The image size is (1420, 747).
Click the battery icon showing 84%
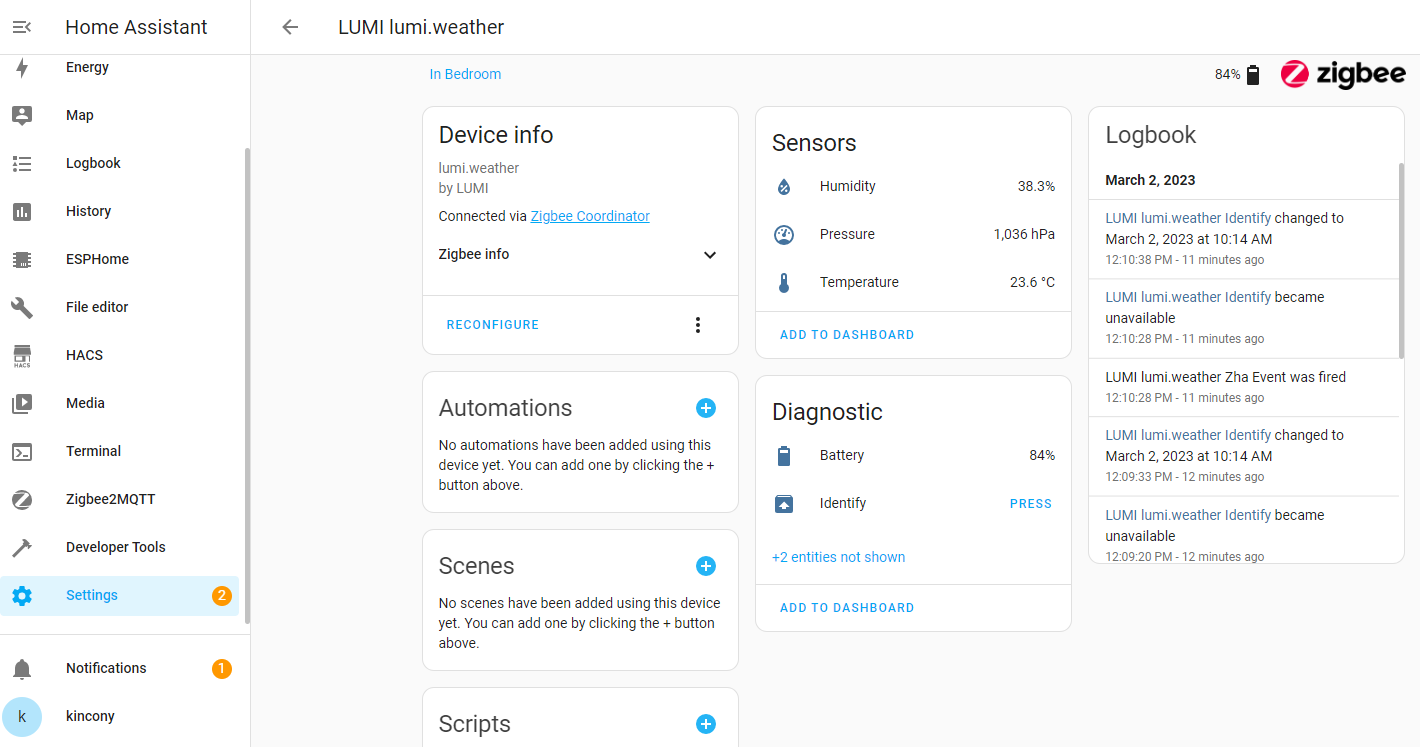pyautogui.click(x=1253, y=75)
